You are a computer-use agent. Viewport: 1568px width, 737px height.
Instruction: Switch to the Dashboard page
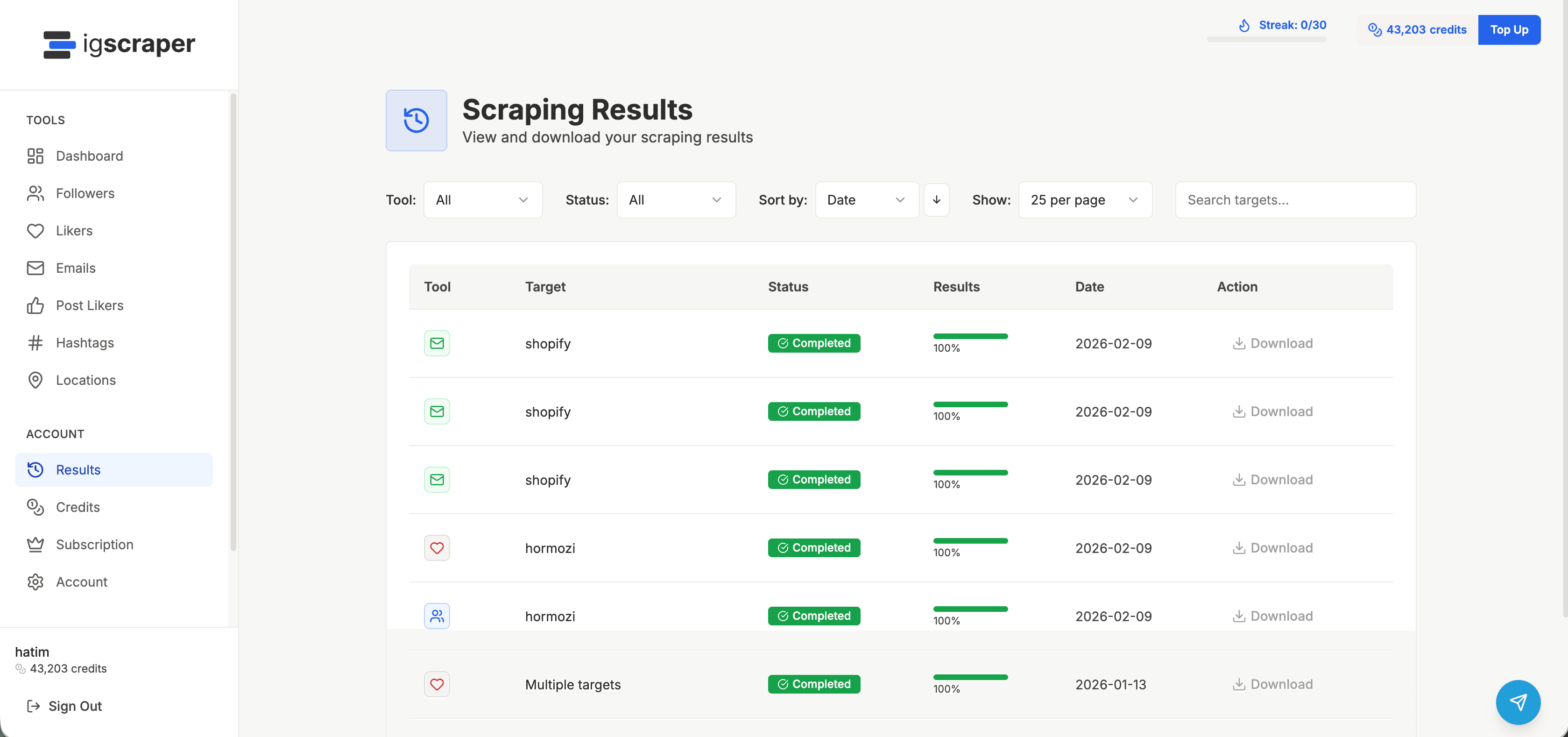tap(90, 156)
